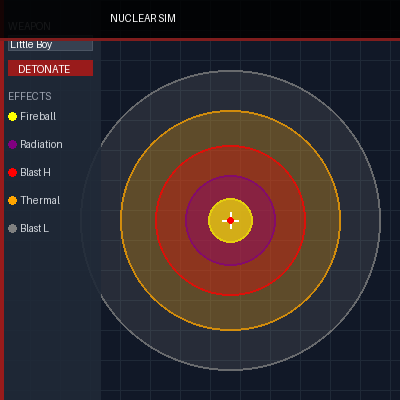
Task: Select the Fireball effect label
Action: (38, 116)
